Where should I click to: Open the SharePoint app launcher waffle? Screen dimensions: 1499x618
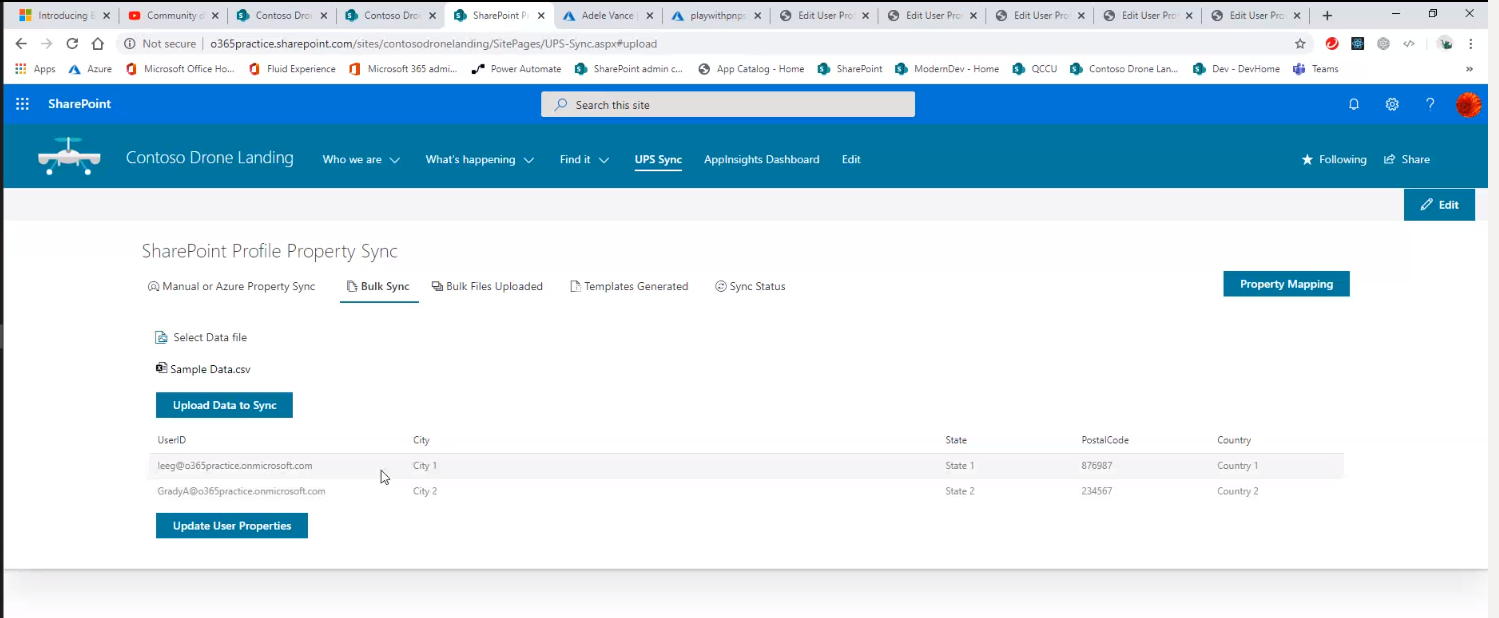[x=21, y=104]
